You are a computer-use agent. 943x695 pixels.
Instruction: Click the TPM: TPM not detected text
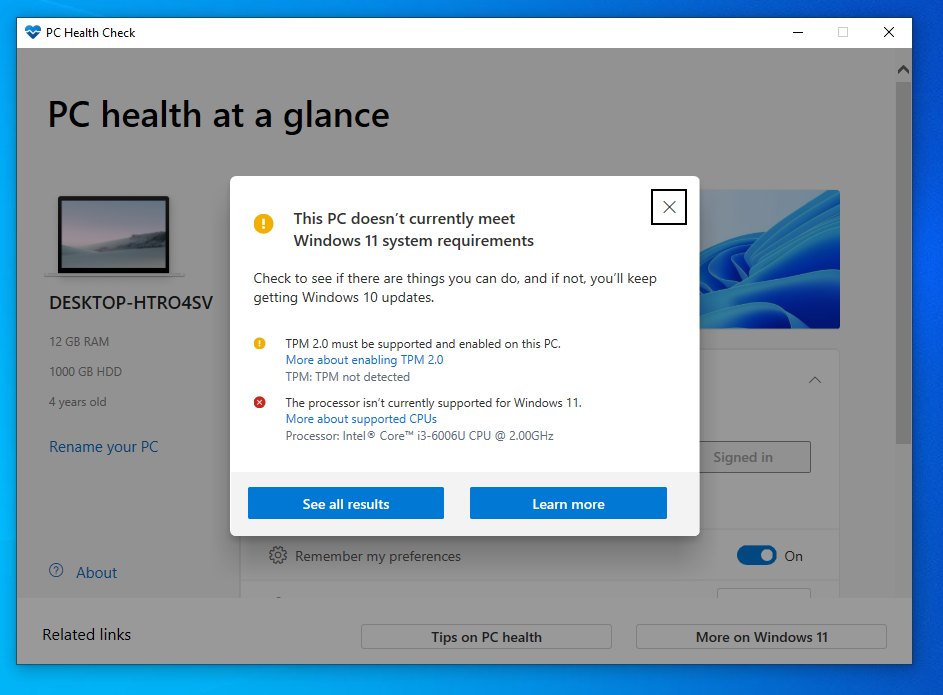tap(348, 377)
